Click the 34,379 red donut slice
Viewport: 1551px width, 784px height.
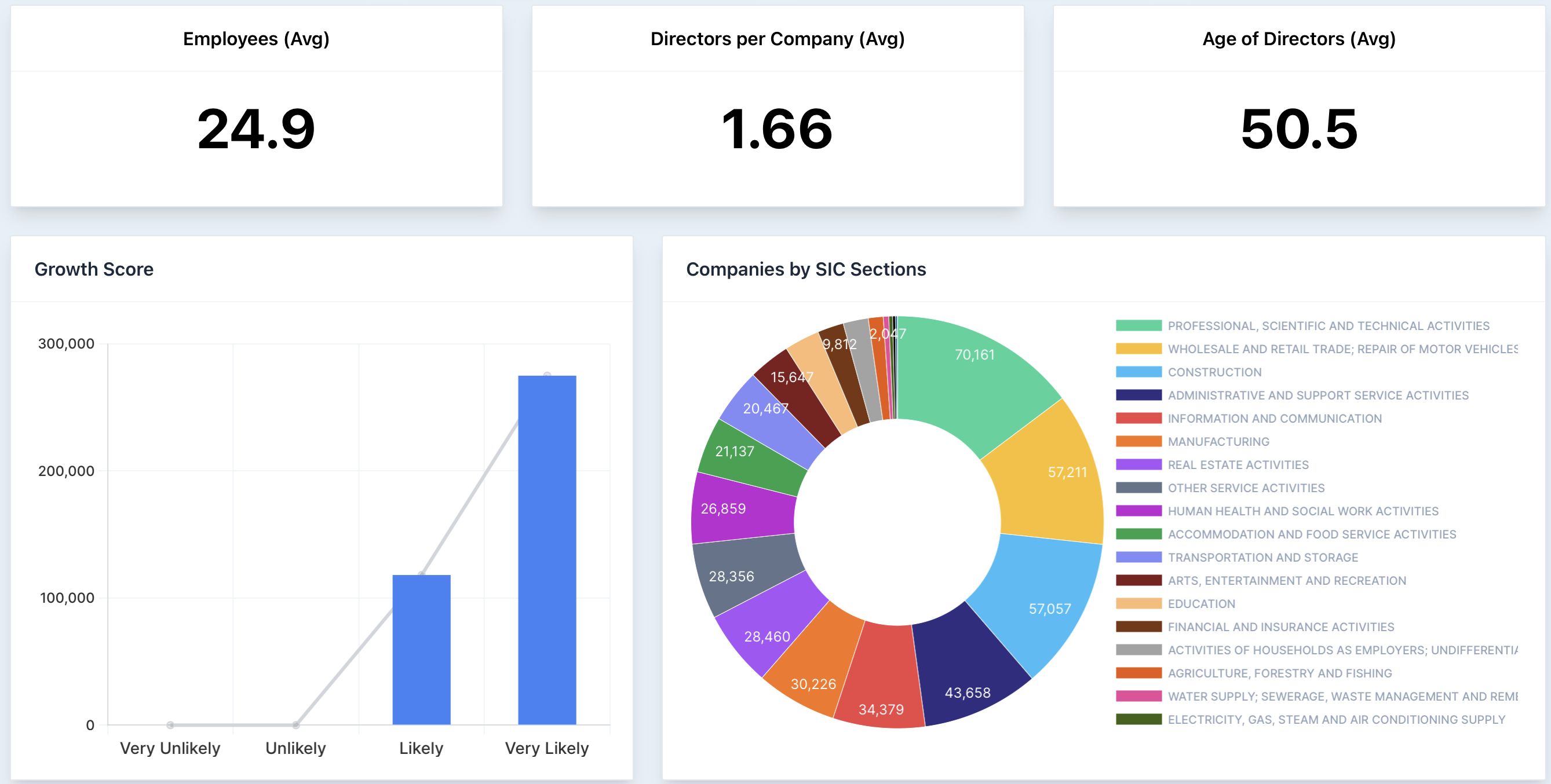881,677
